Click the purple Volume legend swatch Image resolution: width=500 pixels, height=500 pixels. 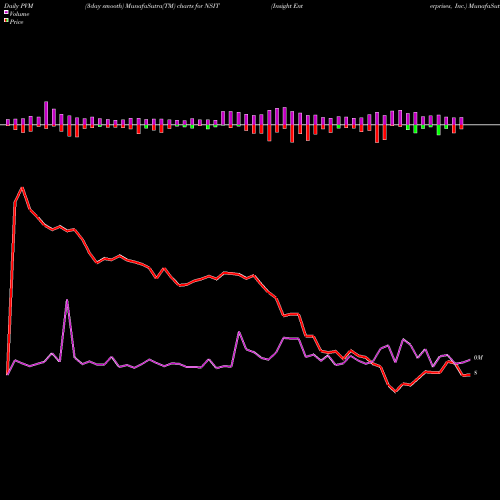(6, 13)
